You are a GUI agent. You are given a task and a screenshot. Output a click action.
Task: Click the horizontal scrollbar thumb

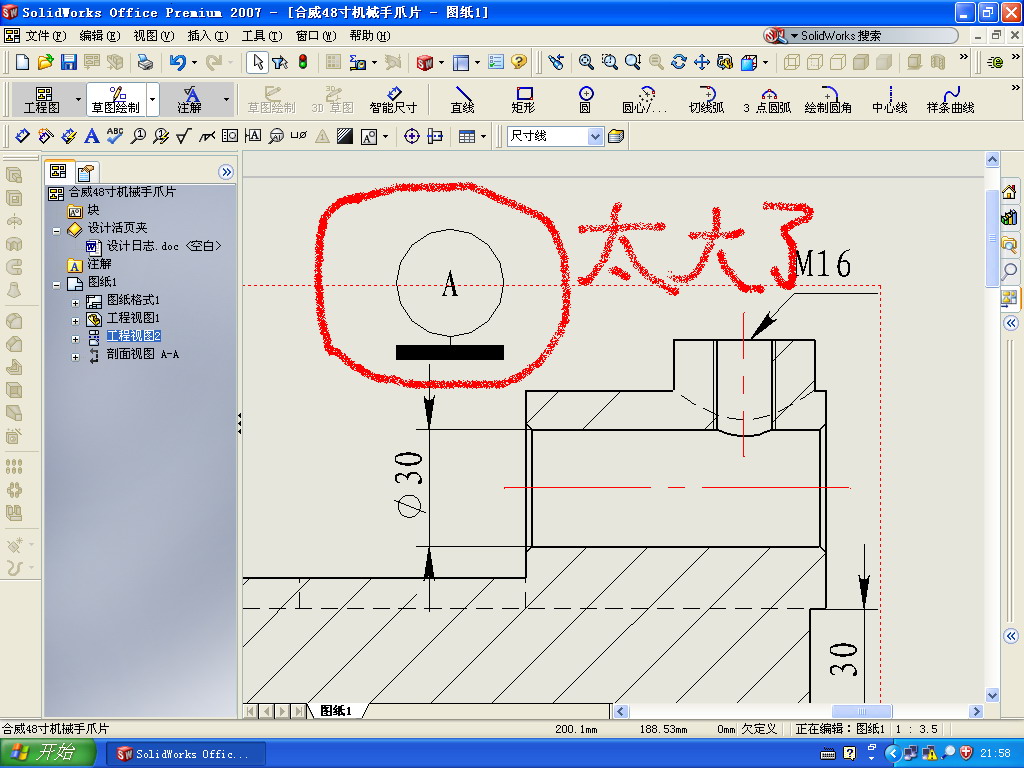click(x=861, y=711)
